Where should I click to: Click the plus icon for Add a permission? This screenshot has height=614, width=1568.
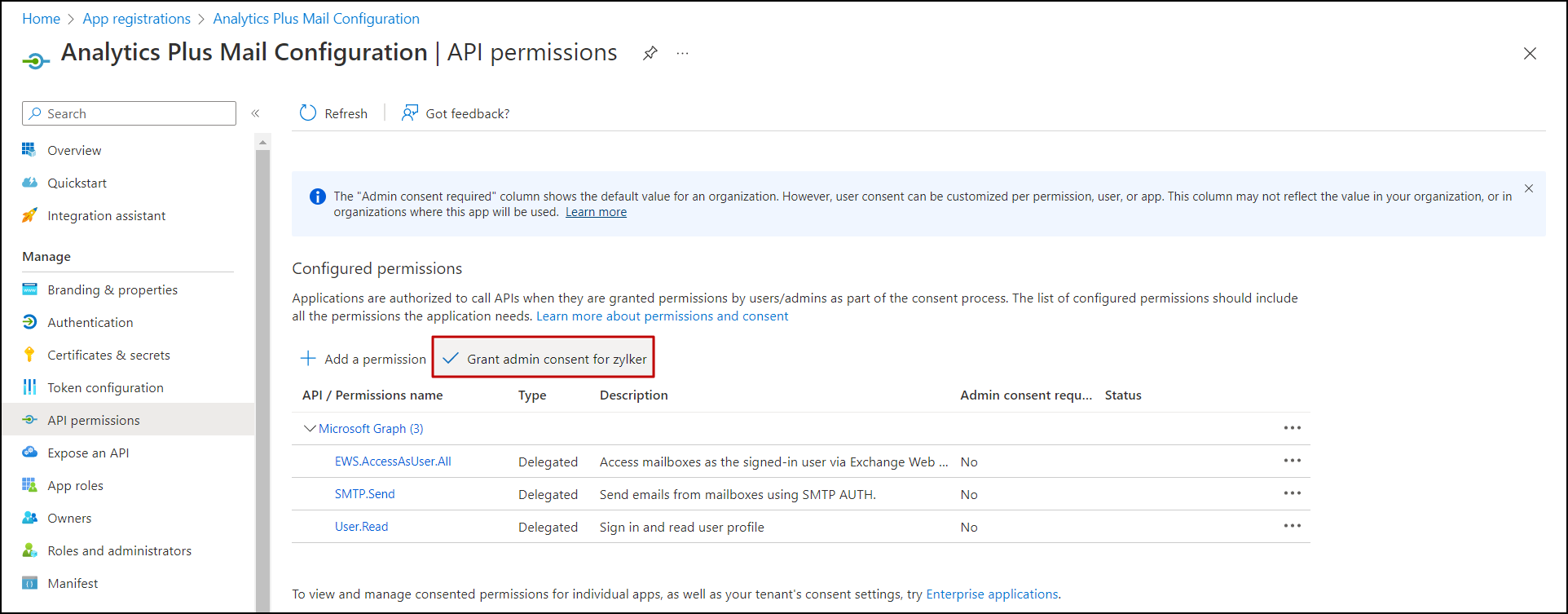coord(308,359)
